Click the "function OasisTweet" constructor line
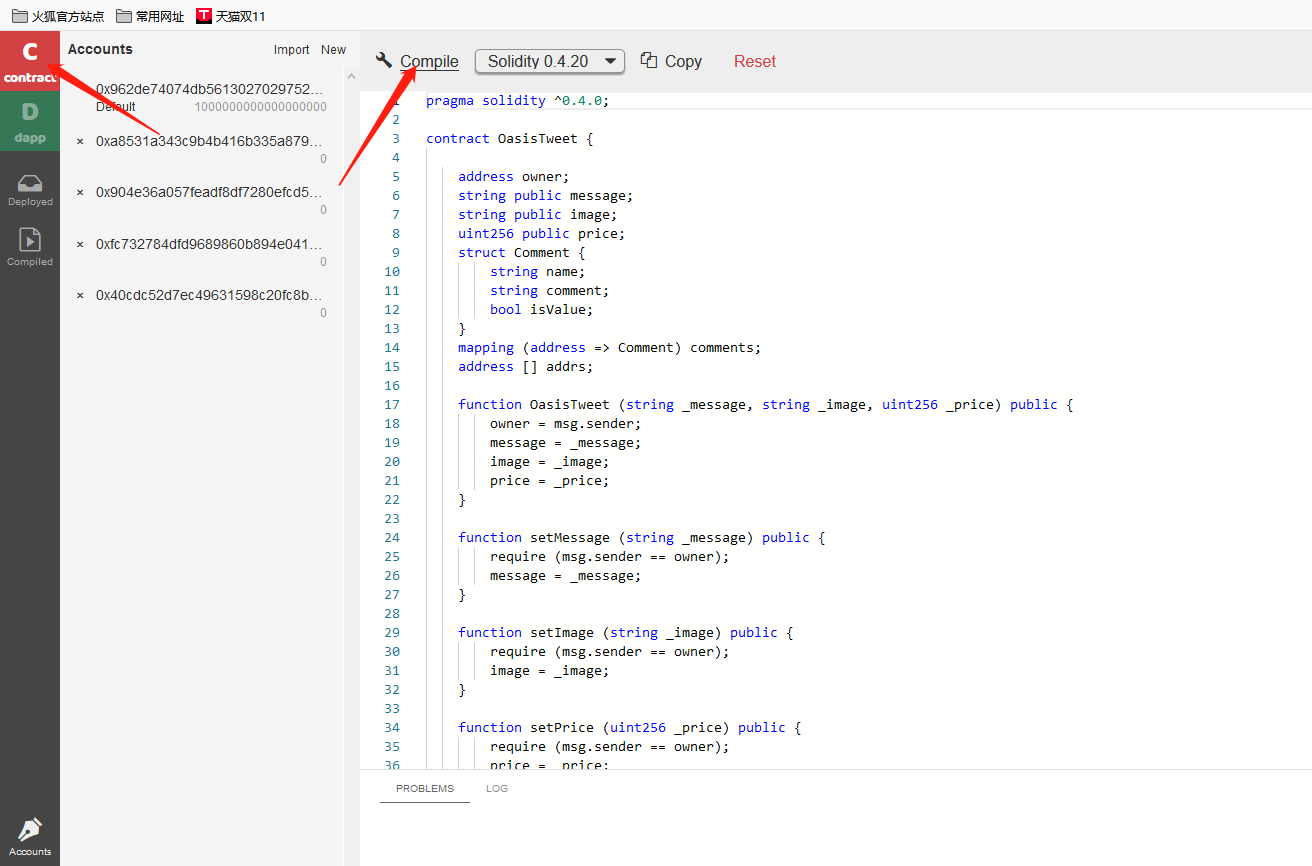This screenshot has height=866, width=1312. tap(765, 404)
